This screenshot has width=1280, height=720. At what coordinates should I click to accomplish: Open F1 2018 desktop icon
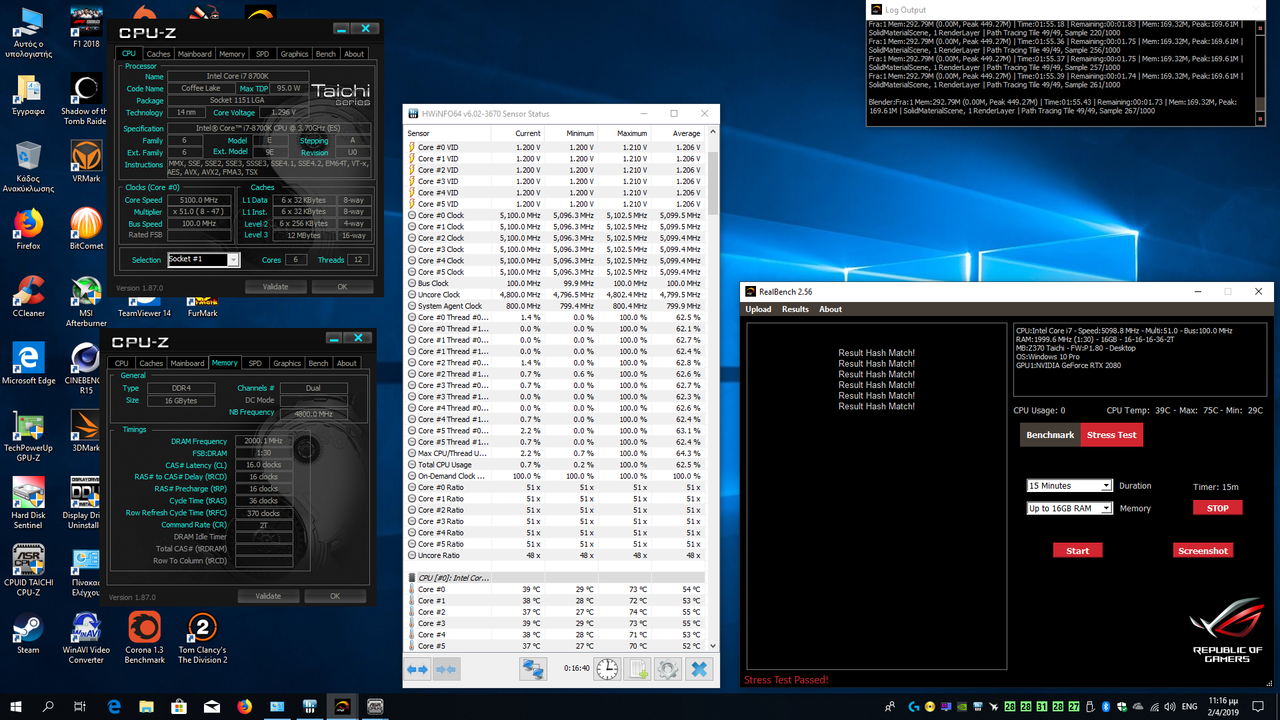click(86, 28)
